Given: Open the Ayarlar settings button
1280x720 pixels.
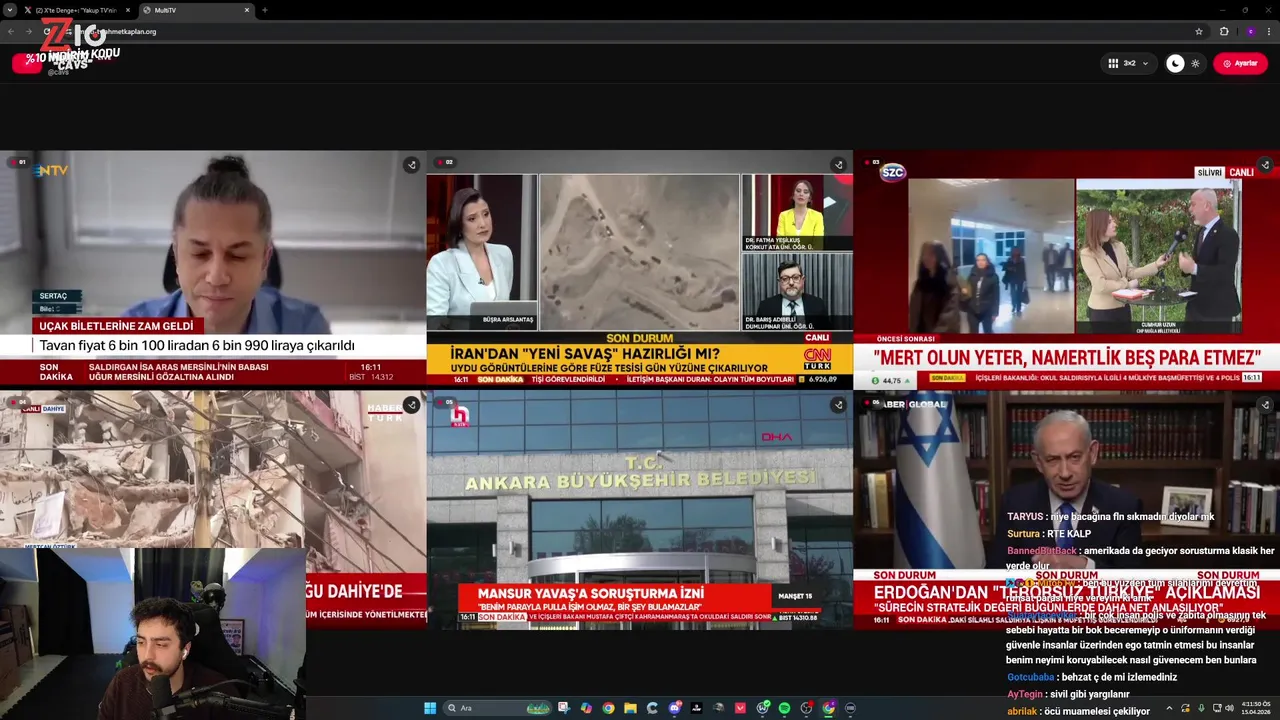Looking at the screenshot, I should (1240, 63).
